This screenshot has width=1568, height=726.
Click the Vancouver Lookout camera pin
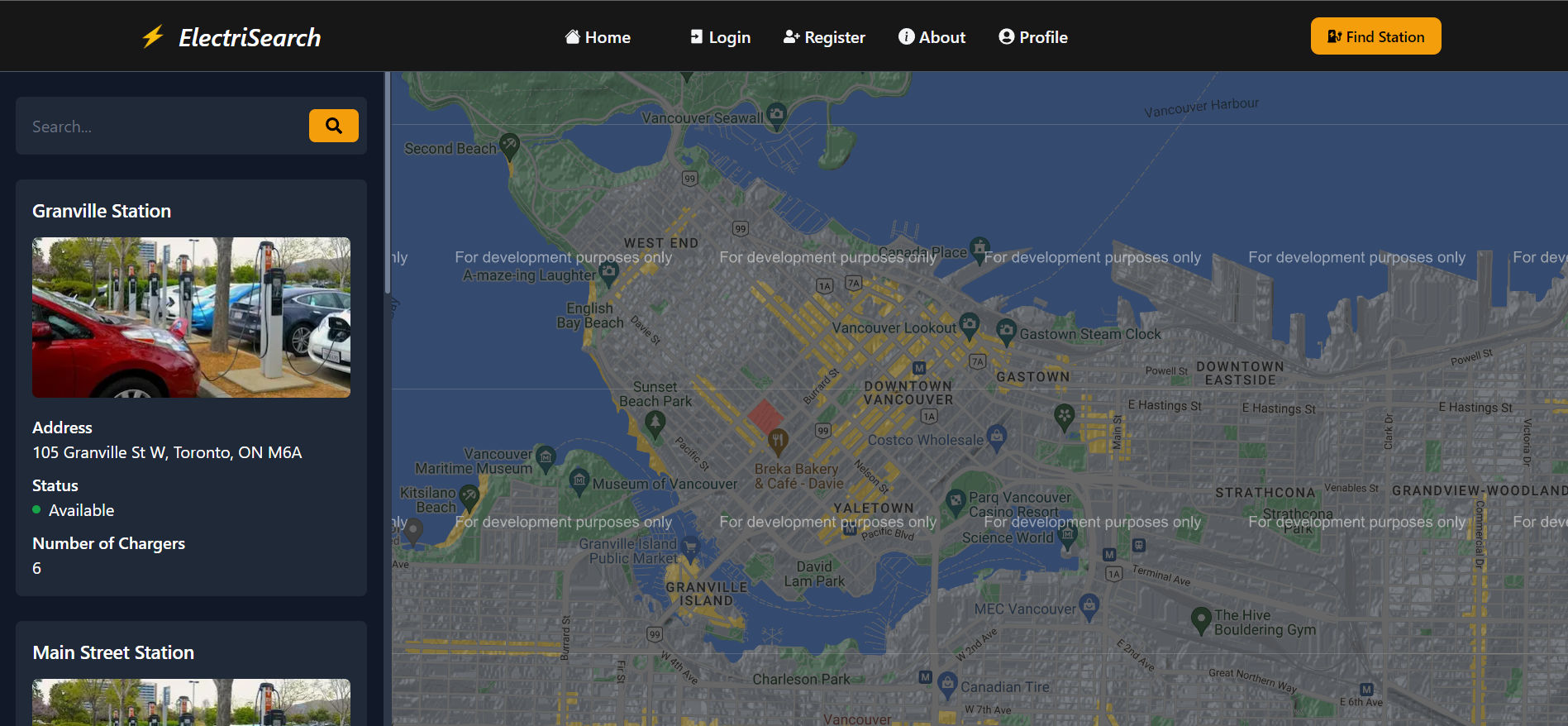[x=970, y=325]
